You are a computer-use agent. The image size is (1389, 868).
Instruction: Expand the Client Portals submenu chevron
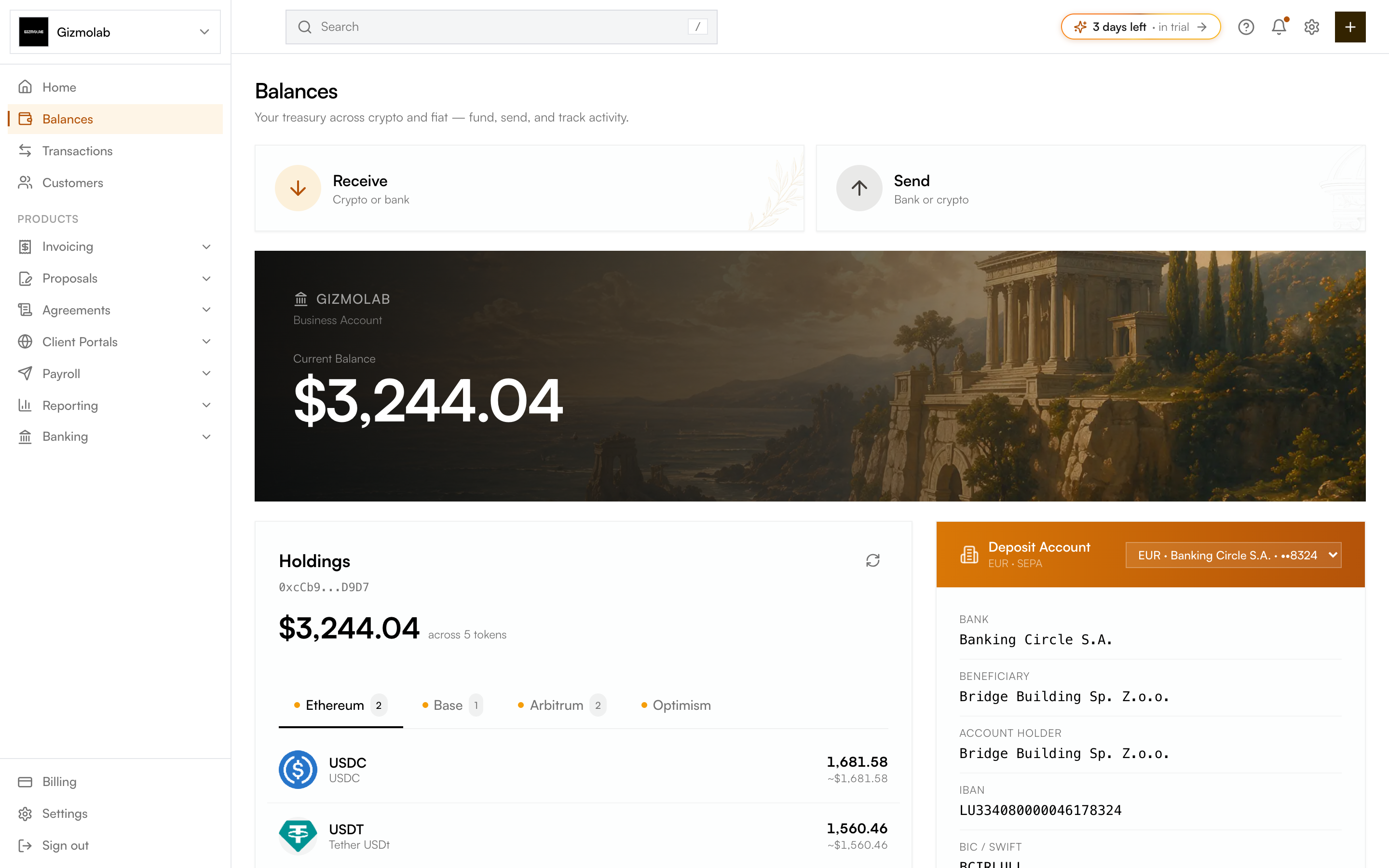click(206, 341)
